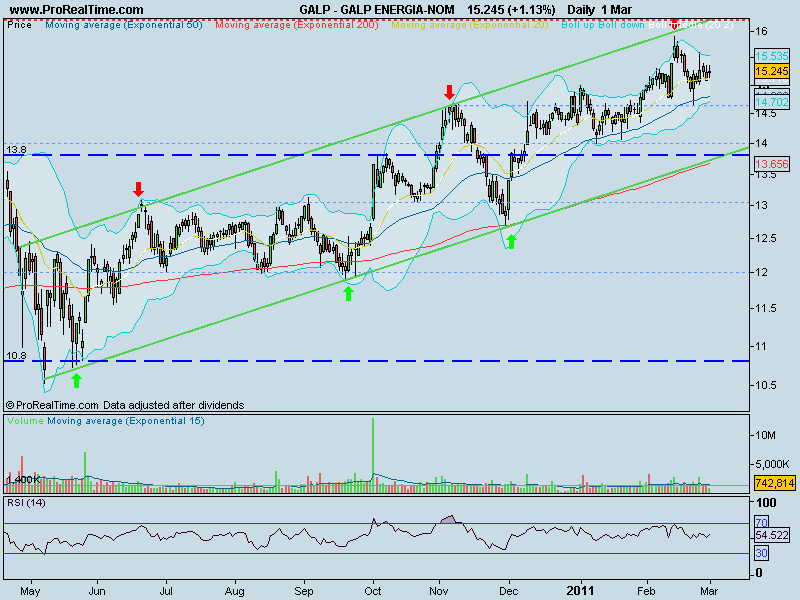Click the Boll up legend label
This screenshot has width=800, height=600.
point(578,24)
